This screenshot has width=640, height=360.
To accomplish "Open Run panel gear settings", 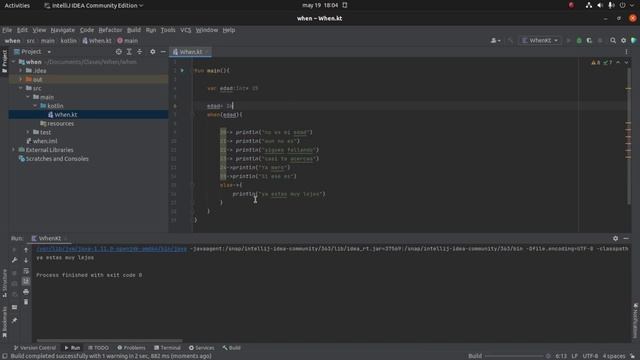I will 615,238.
